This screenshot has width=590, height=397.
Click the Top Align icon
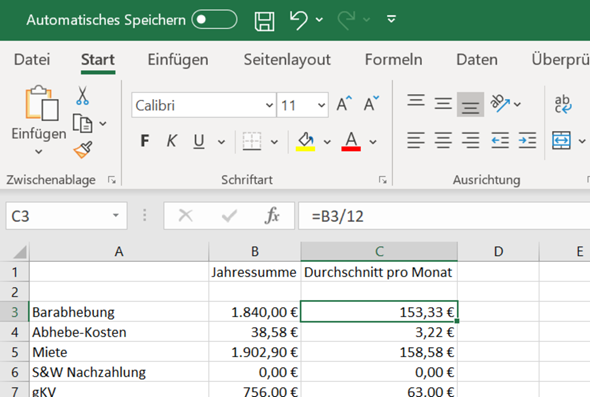click(x=416, y=100)
